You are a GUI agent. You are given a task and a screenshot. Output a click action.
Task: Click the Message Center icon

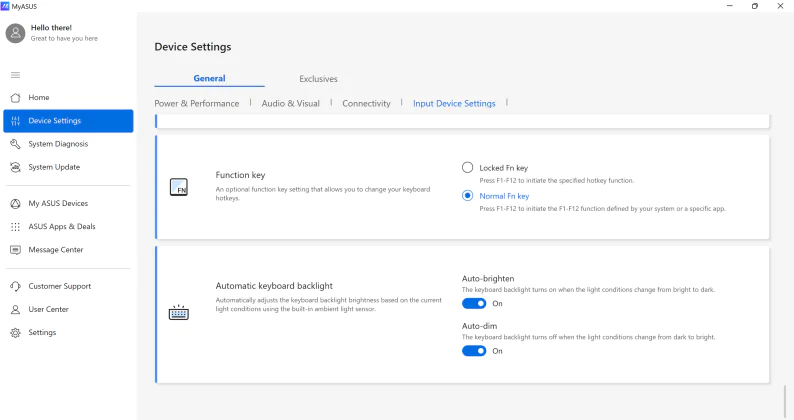pos(16,250)
